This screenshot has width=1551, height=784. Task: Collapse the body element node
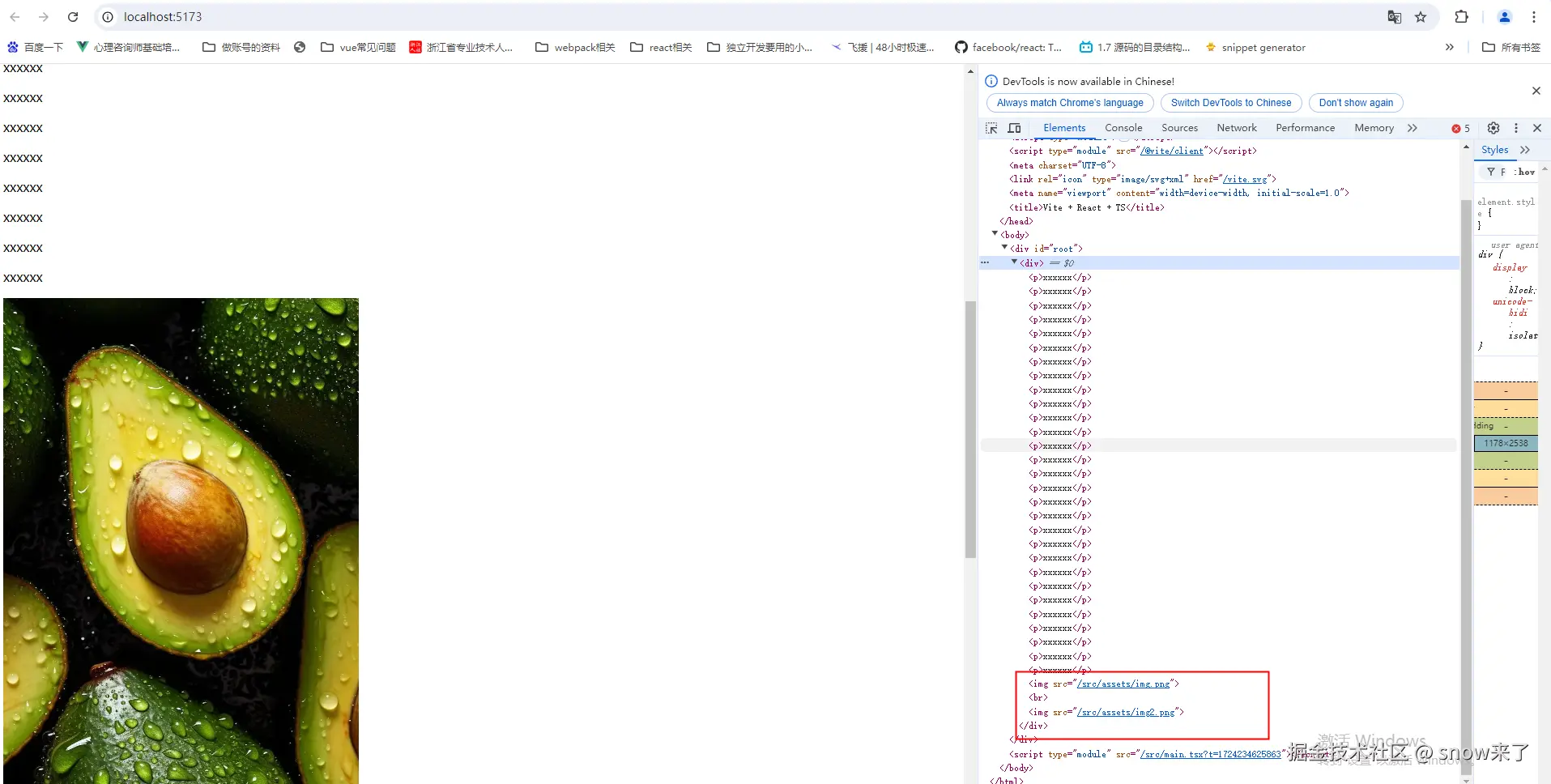pos(995,234)
